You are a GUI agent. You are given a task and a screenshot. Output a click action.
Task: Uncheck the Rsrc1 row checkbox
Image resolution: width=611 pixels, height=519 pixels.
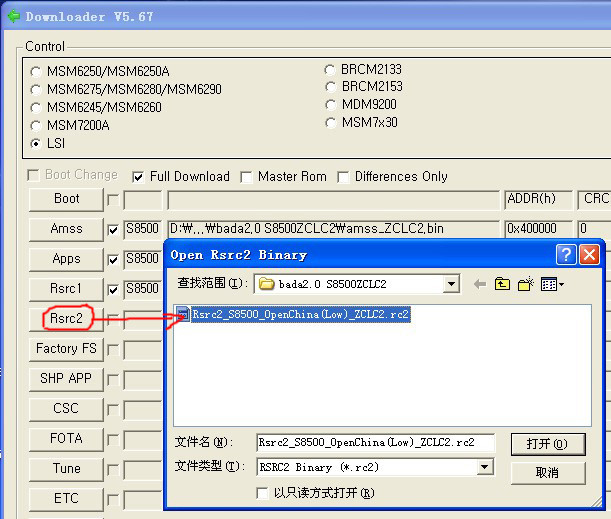(113, 290)
